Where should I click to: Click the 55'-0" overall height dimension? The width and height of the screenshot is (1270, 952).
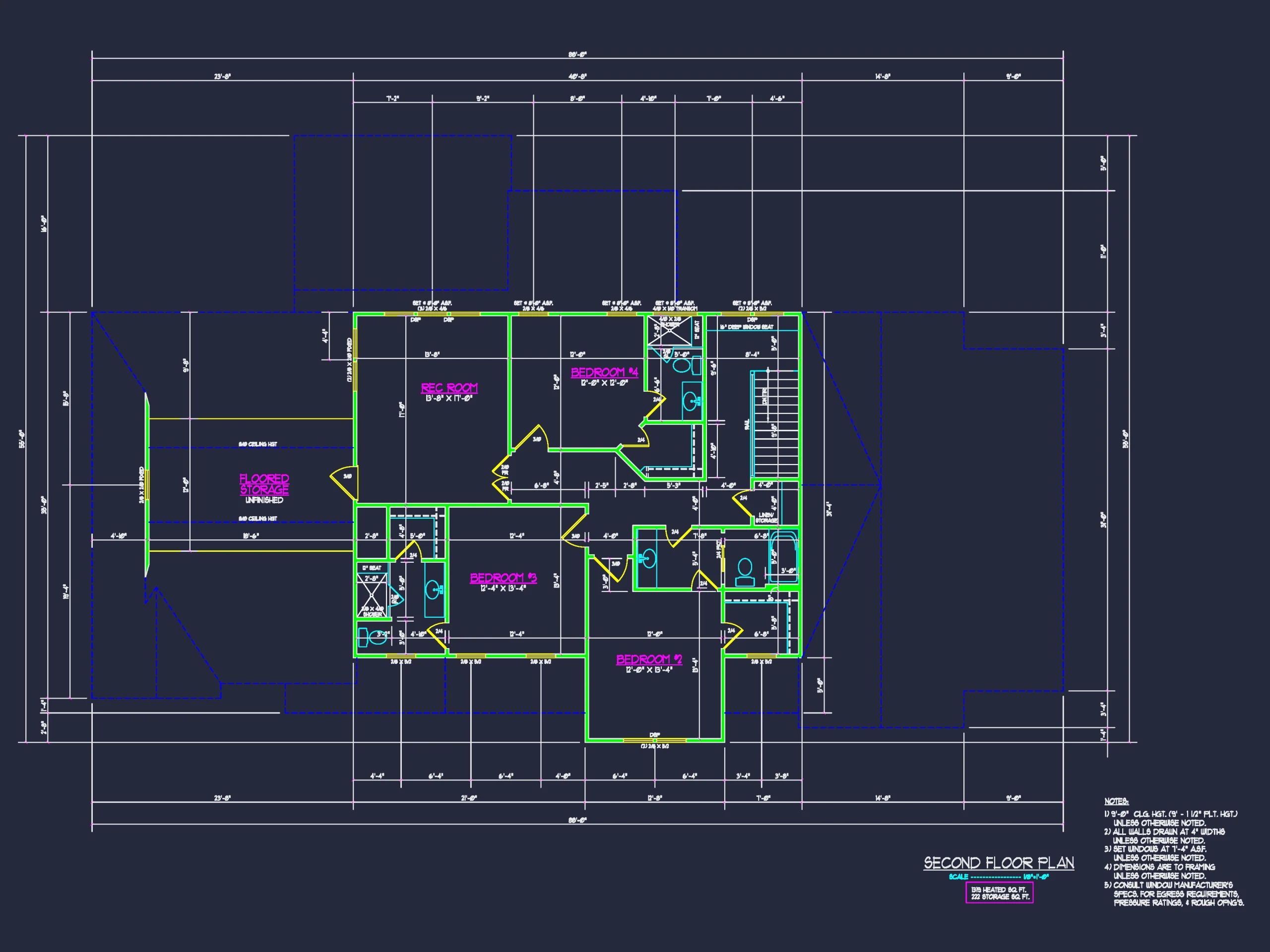coord(22,438)
